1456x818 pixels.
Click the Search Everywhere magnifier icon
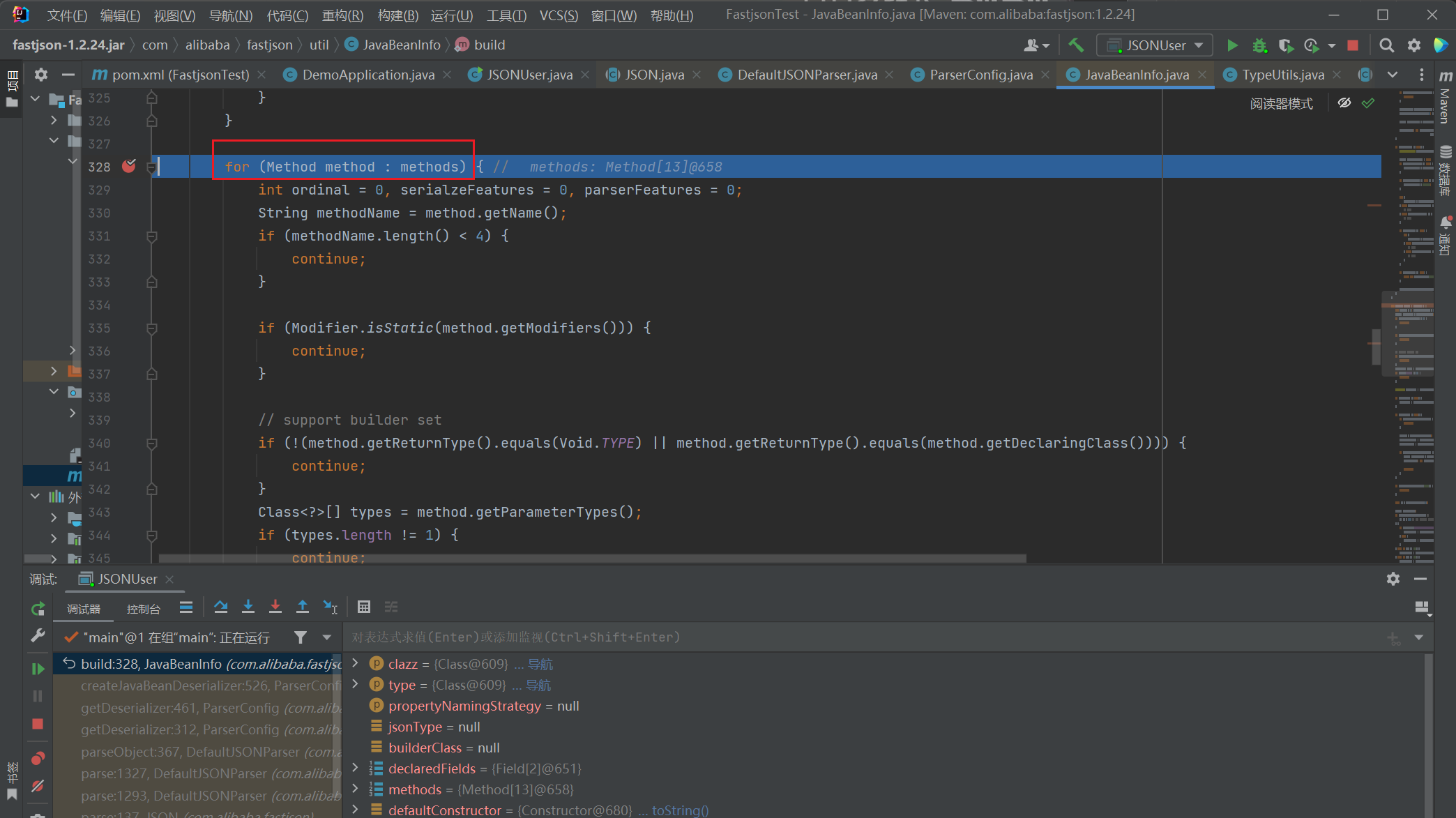click(1386, 45)
